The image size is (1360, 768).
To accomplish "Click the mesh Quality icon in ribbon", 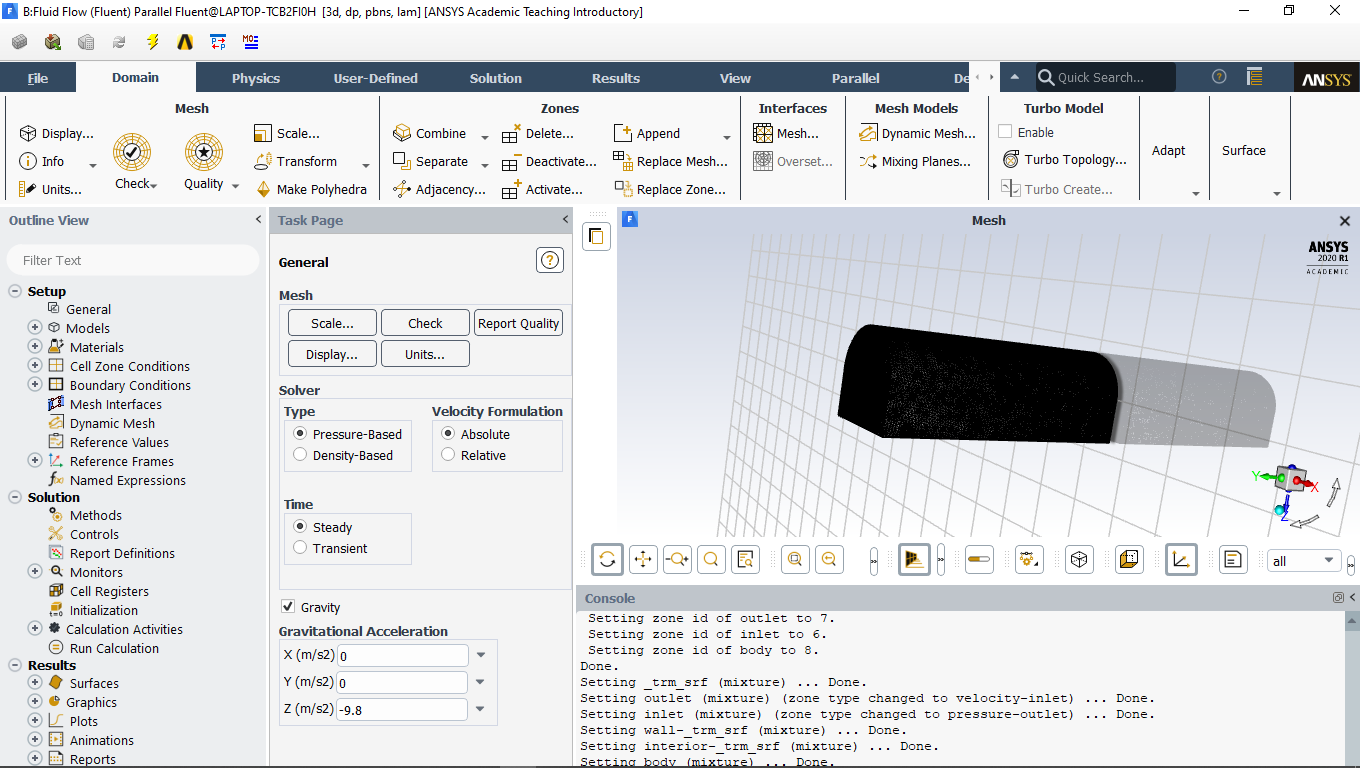I will pyautogui.click(x=204, y=152).
